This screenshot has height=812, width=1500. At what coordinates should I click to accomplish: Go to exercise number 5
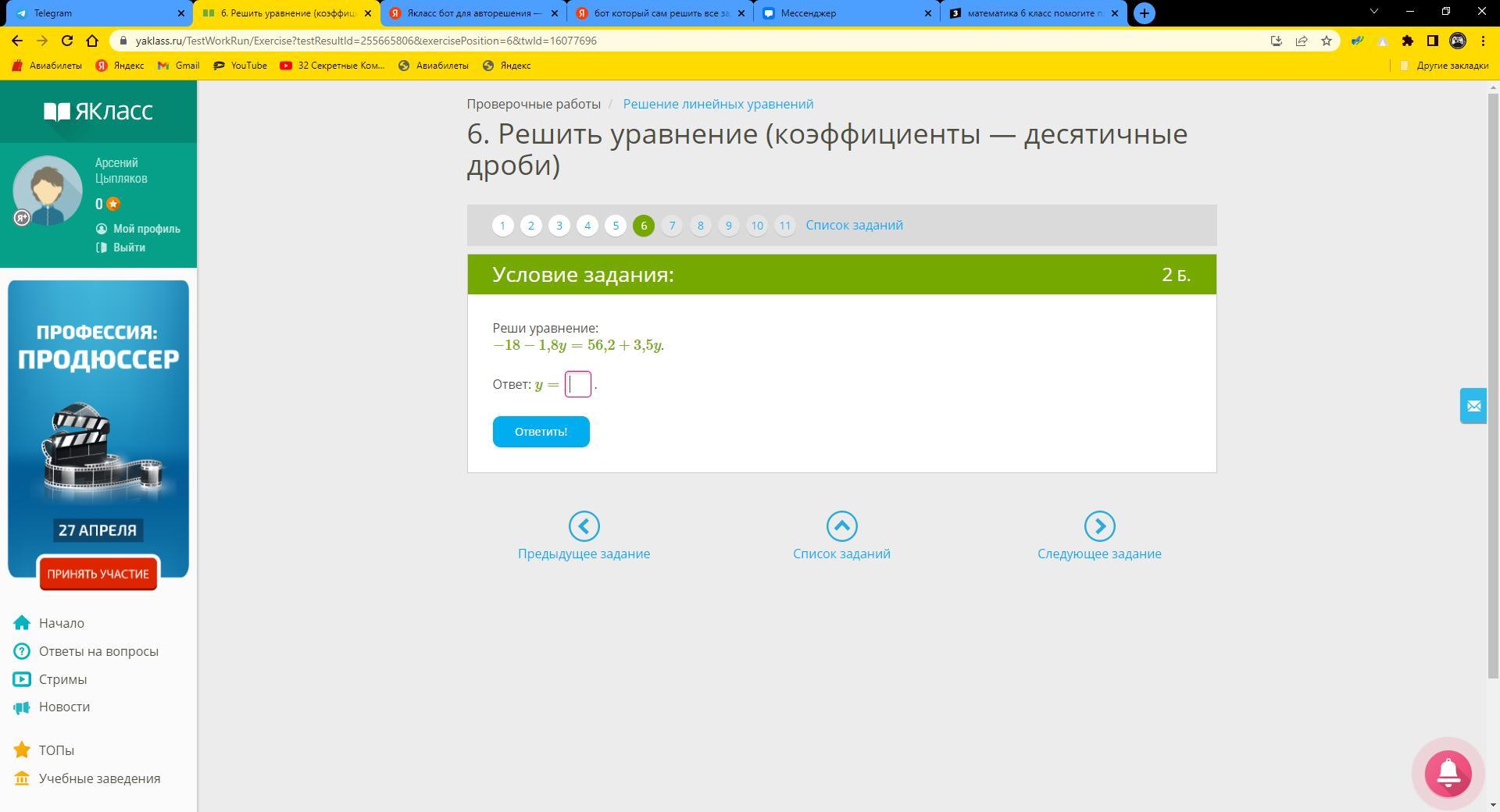(616, 226)
